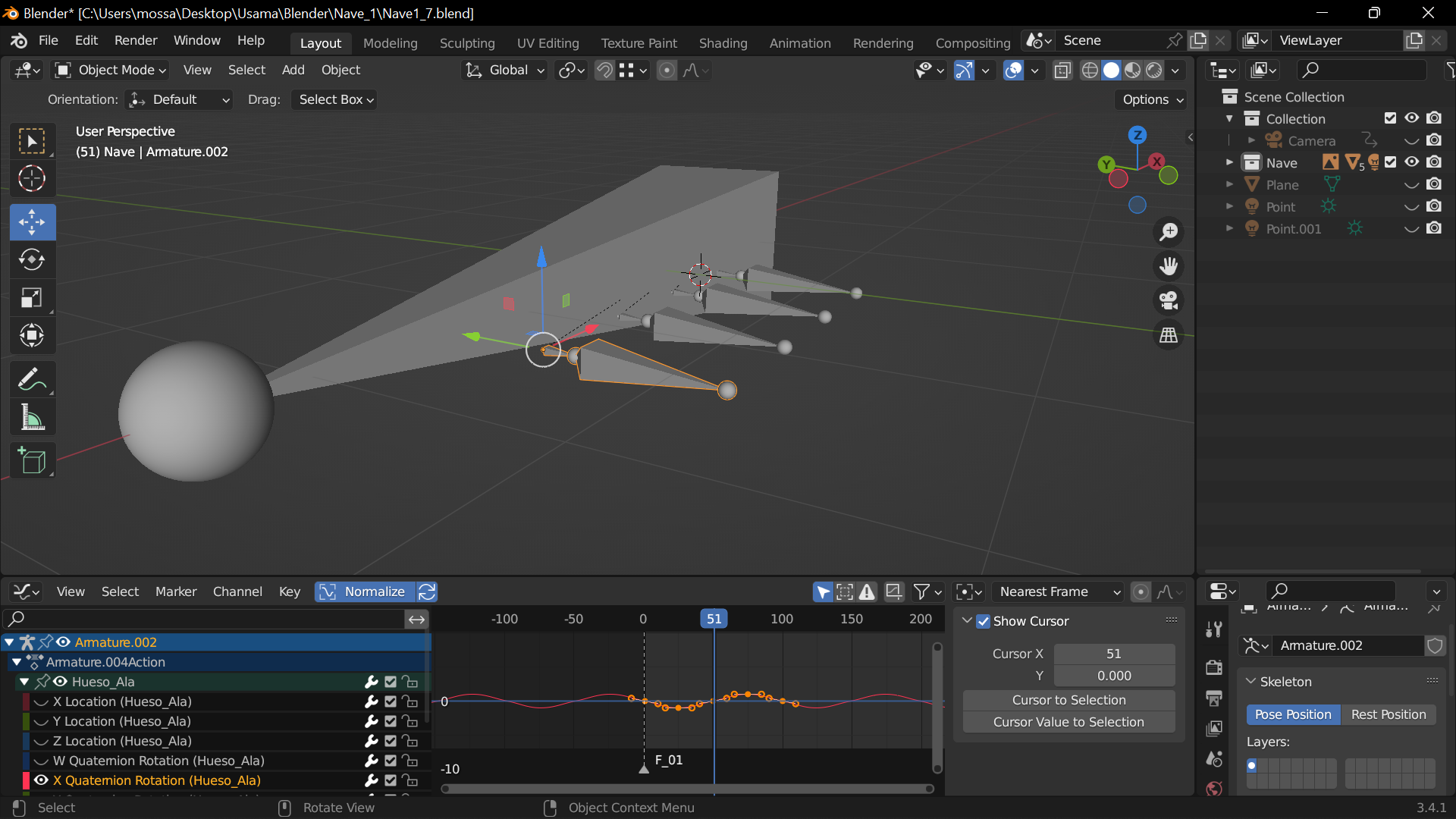Choose the Annotate pencil tool

(x=32, y=379)
